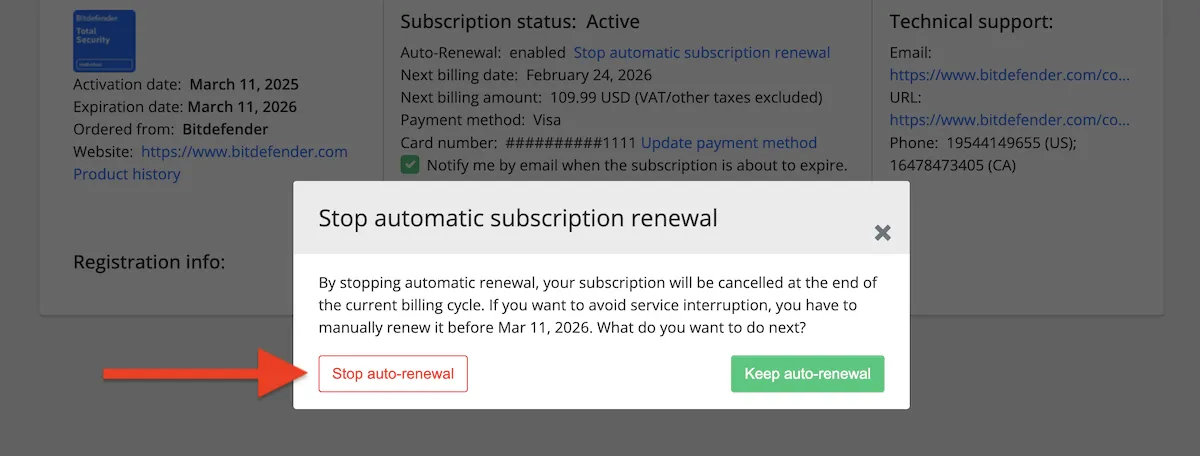Click the March 11, 2026 expiration date

coord(243,107)
